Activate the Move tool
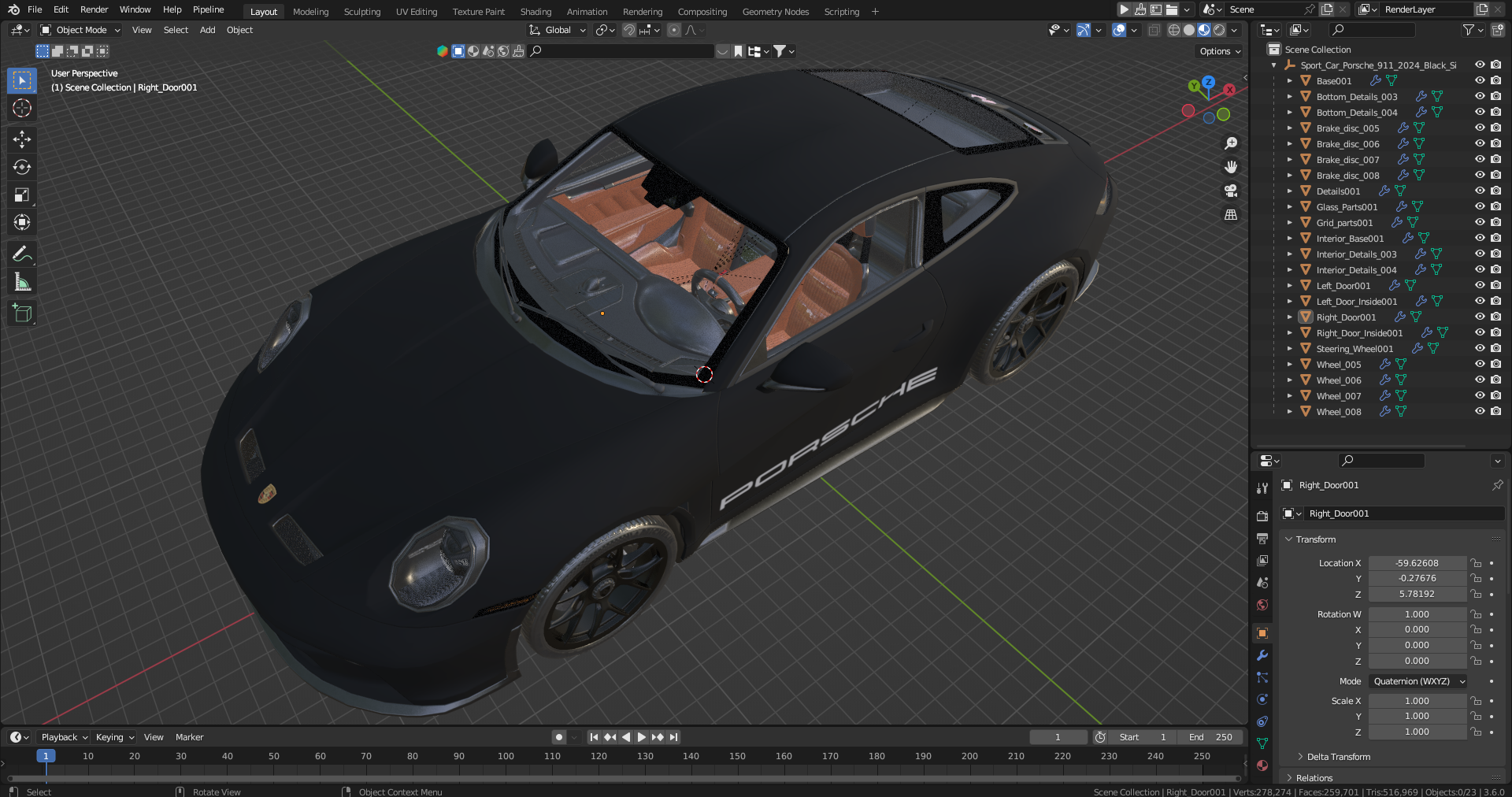The height and width of the screenshot is (797, 1512). (x=22, y=139)
